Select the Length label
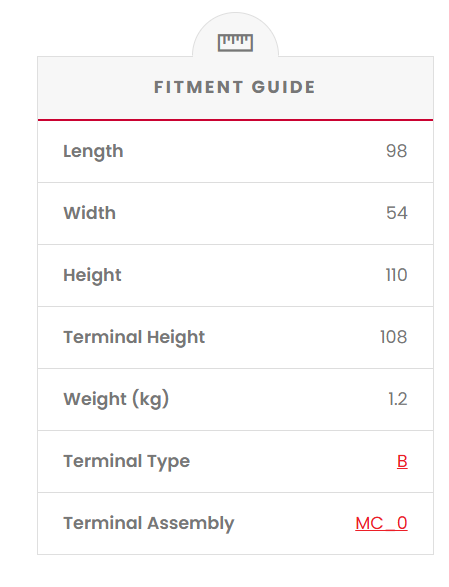 click(93, 152)
